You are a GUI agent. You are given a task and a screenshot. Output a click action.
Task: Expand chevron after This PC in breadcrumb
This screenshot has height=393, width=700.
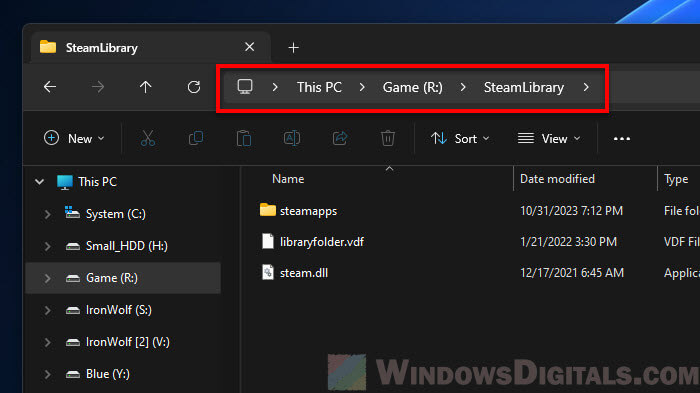click(362, 87)
